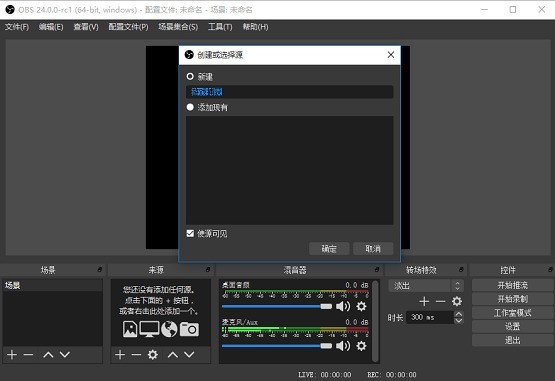Screen dimensions: 555x381
Task: Mute the 麦克风/Aux speaker icon
Action: [x=343, y=346]
